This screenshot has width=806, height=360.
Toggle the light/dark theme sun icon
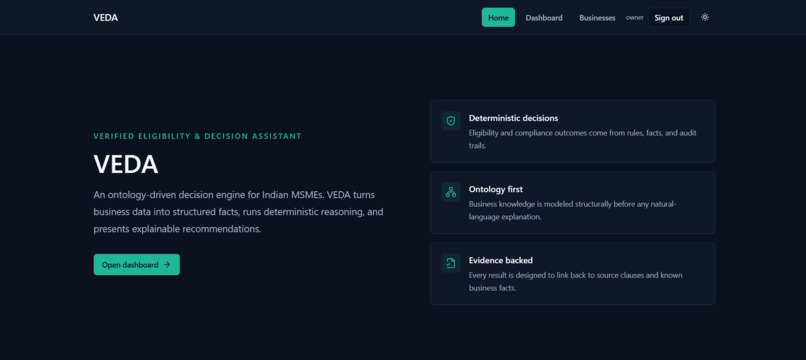click(x=705, y=17)
